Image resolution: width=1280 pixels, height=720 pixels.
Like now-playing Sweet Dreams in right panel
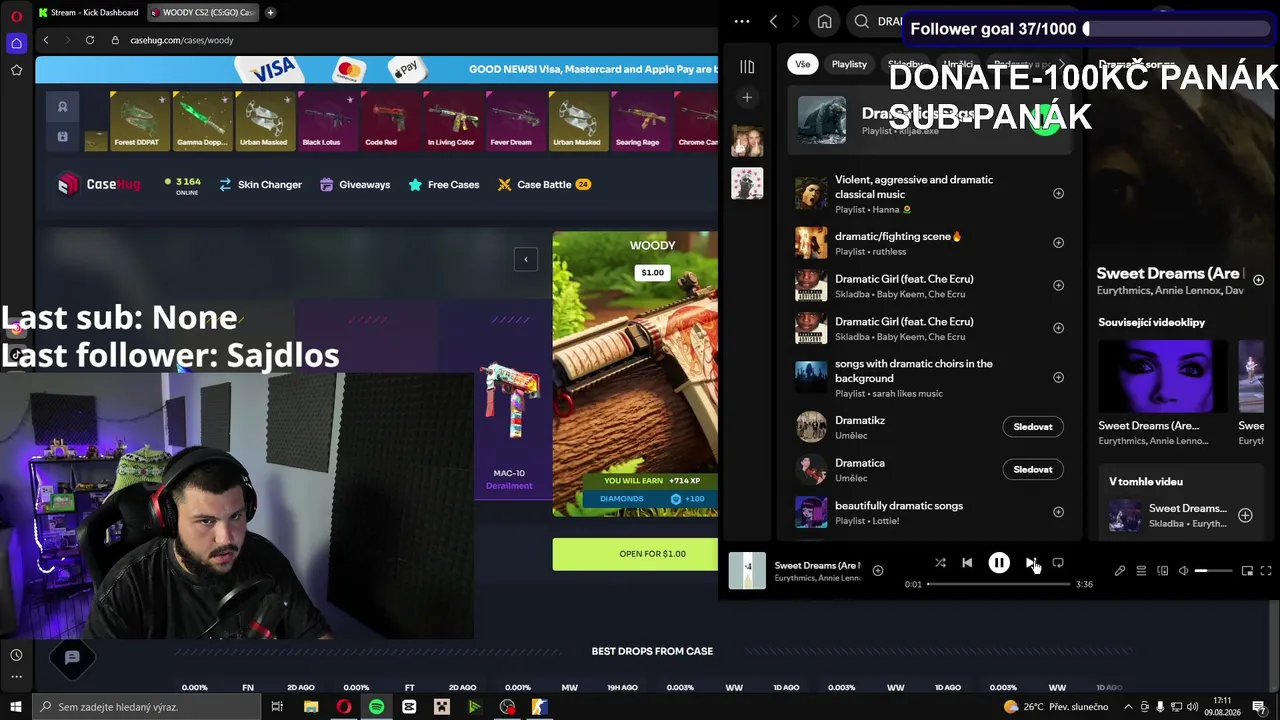(x=1258, y=280)
